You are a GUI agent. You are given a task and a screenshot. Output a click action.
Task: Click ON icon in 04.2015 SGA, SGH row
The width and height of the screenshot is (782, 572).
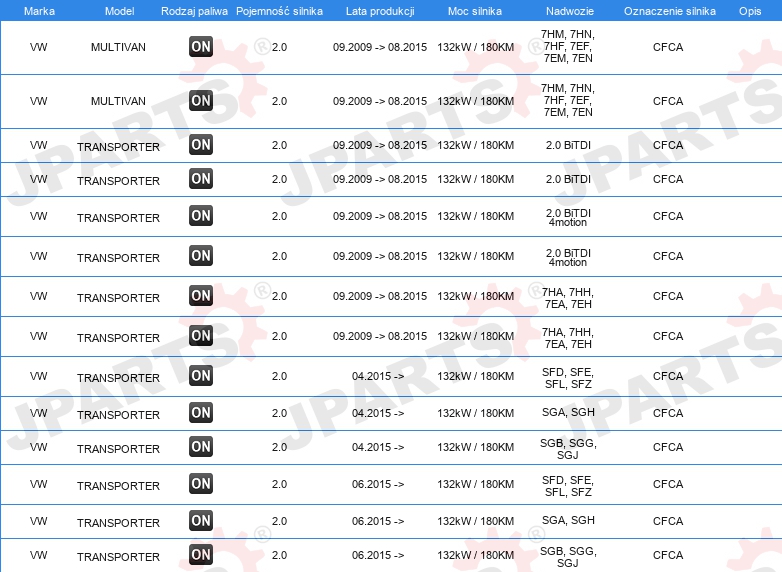pyautogui.click(x=201, y=412)
